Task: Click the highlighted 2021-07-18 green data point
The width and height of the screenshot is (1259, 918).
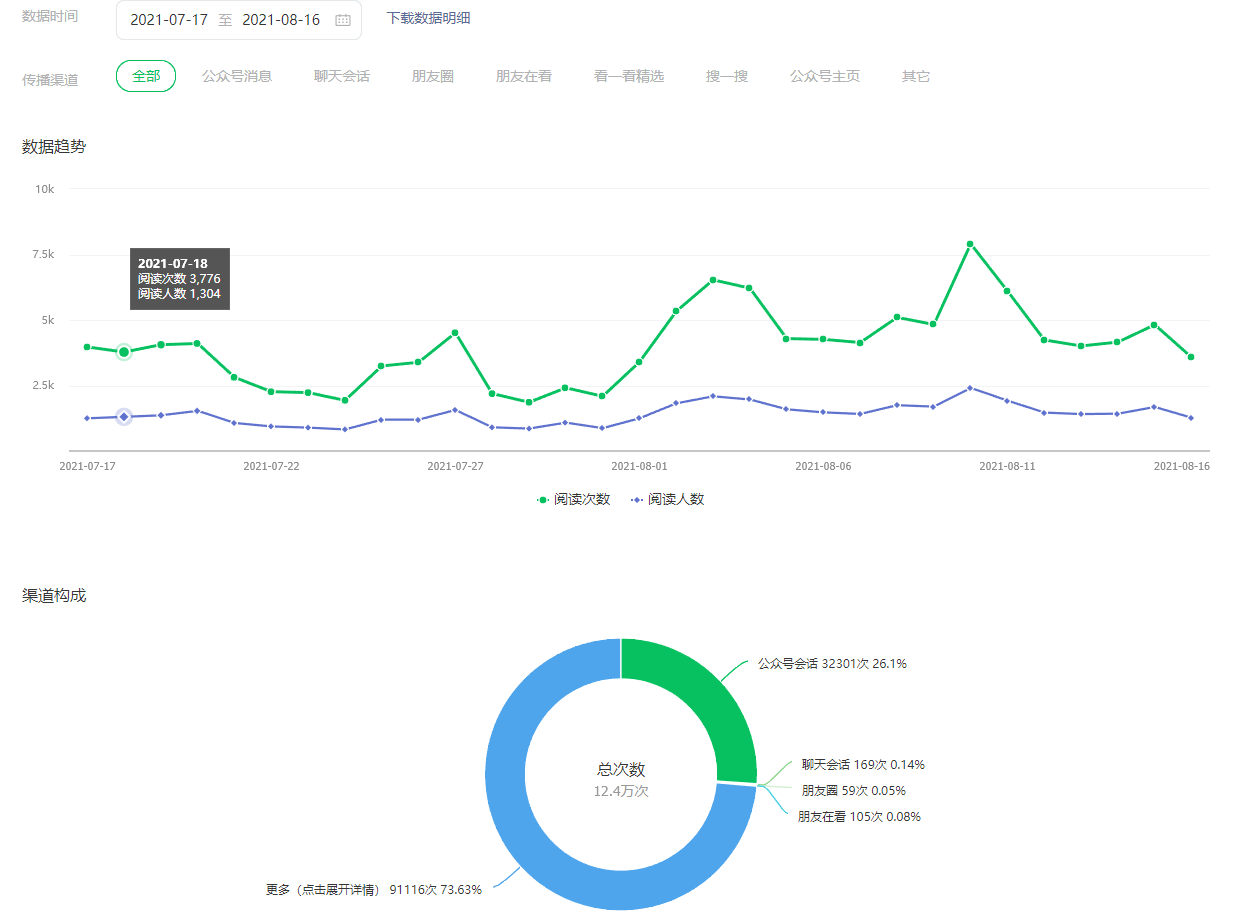Action: (124, 352)
